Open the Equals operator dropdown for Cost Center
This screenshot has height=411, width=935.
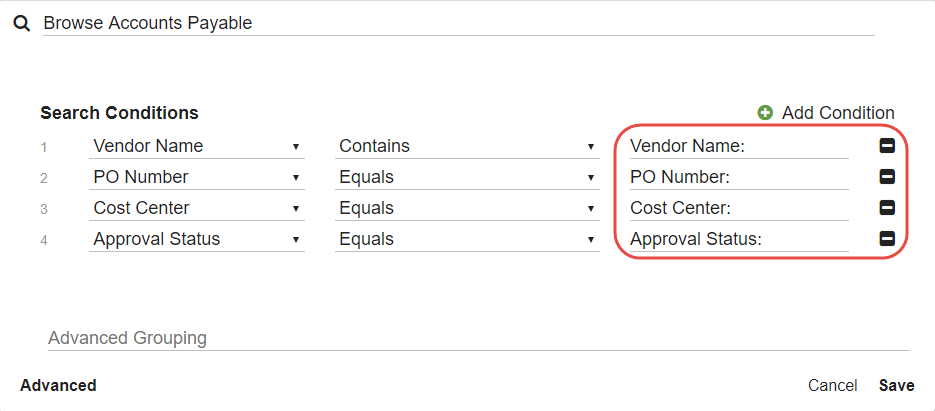tap(467, 208)
